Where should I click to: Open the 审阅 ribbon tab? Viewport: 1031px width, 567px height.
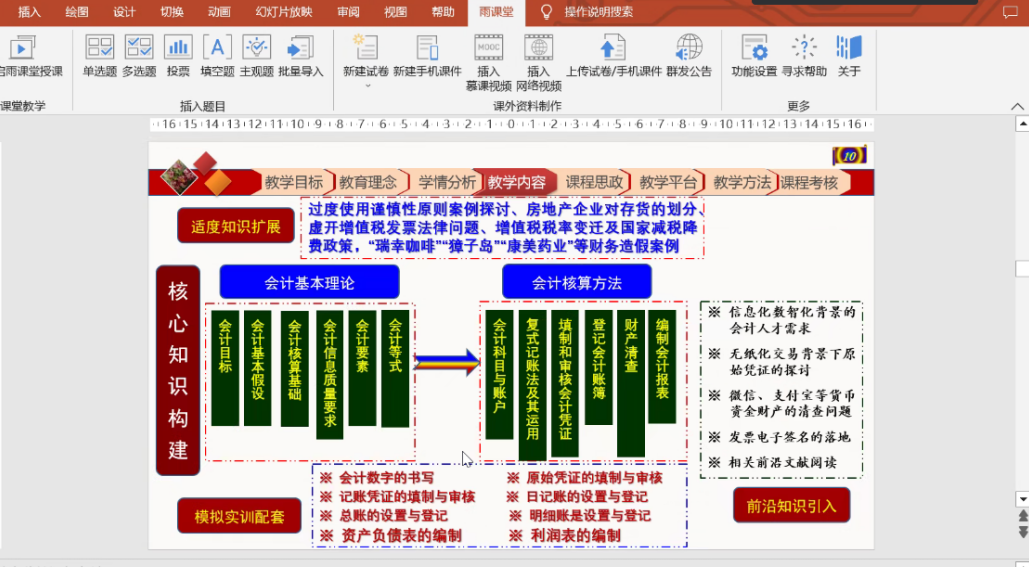pyautogui.click(x=348, y=12)
